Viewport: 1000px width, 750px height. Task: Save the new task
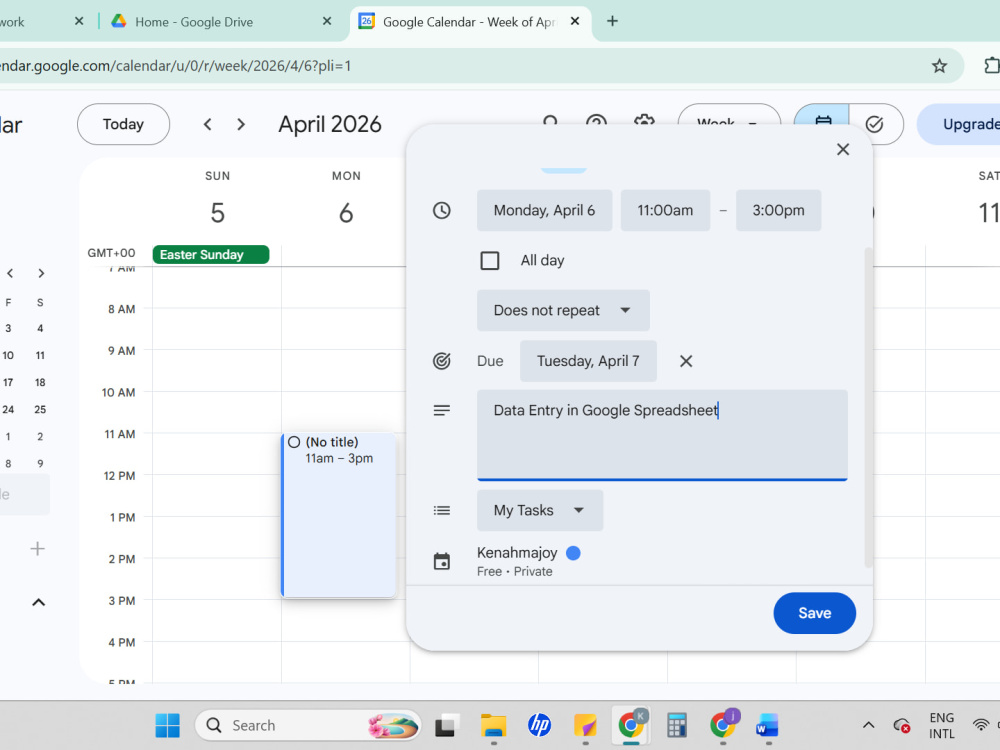814,613
